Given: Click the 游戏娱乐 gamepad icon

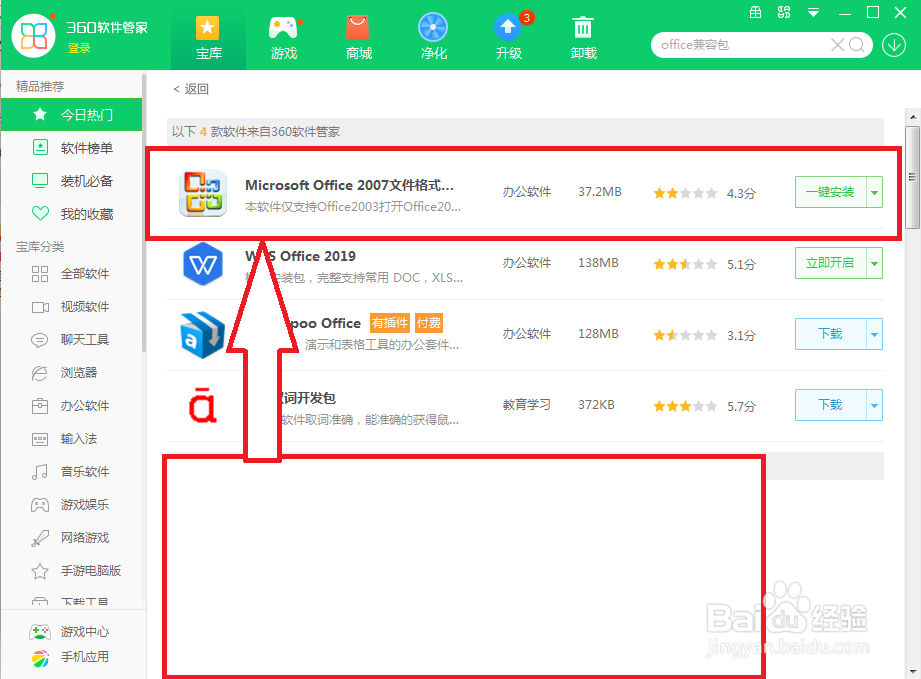Looking at the screenshot, I should tap(40, 505).
